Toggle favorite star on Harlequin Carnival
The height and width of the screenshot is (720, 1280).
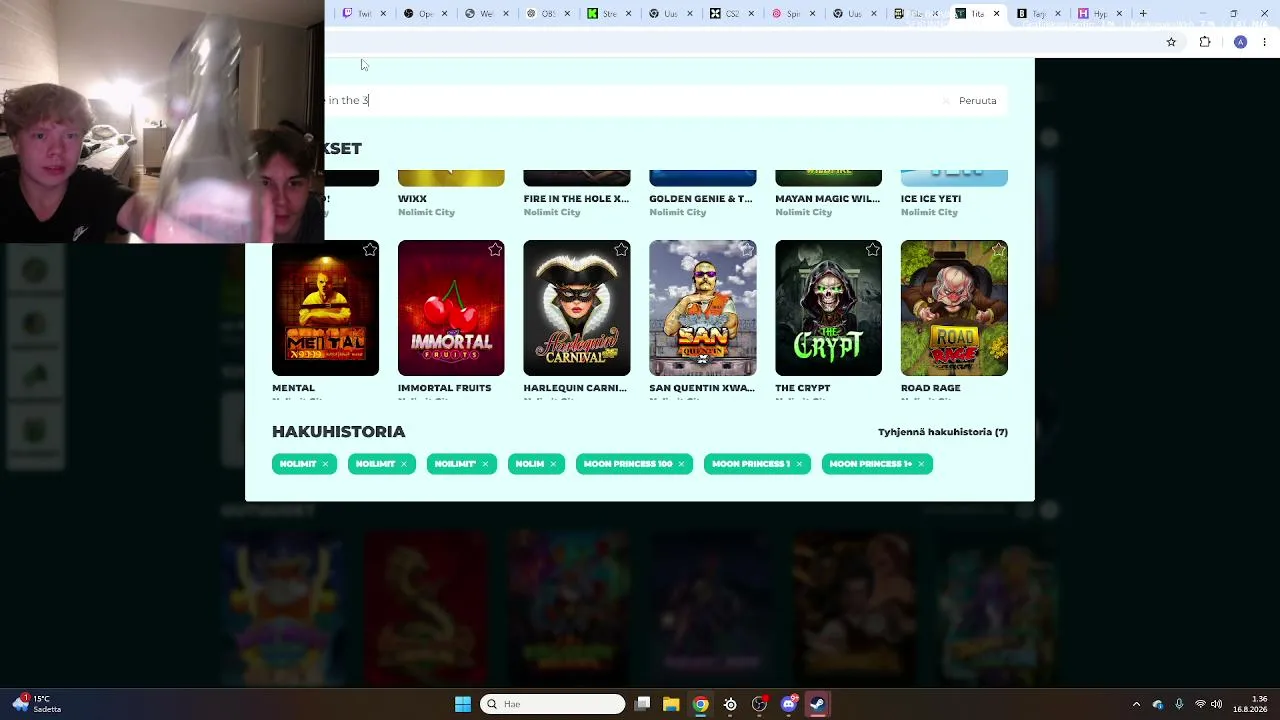tap(621, 250)
